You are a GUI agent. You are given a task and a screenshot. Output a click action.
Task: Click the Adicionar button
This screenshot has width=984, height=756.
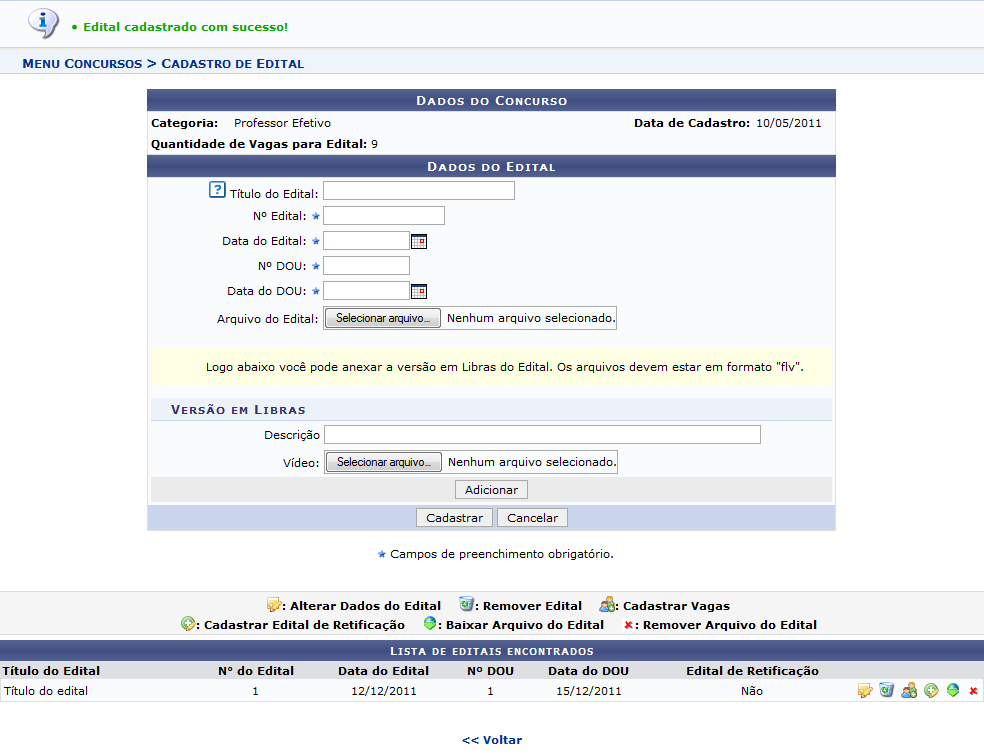coord(491,490)
